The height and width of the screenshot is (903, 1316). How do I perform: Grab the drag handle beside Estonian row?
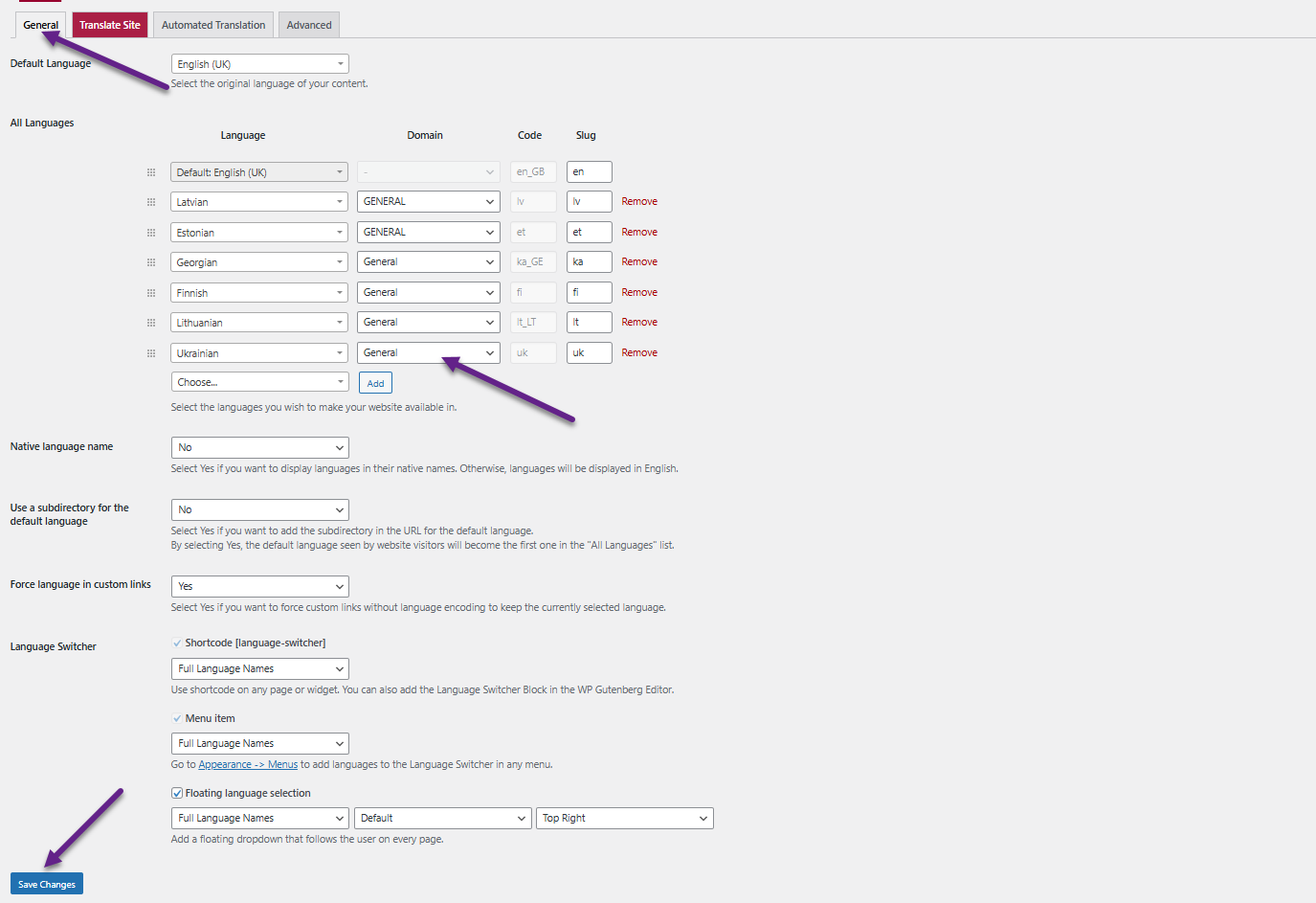coord(151,233)
